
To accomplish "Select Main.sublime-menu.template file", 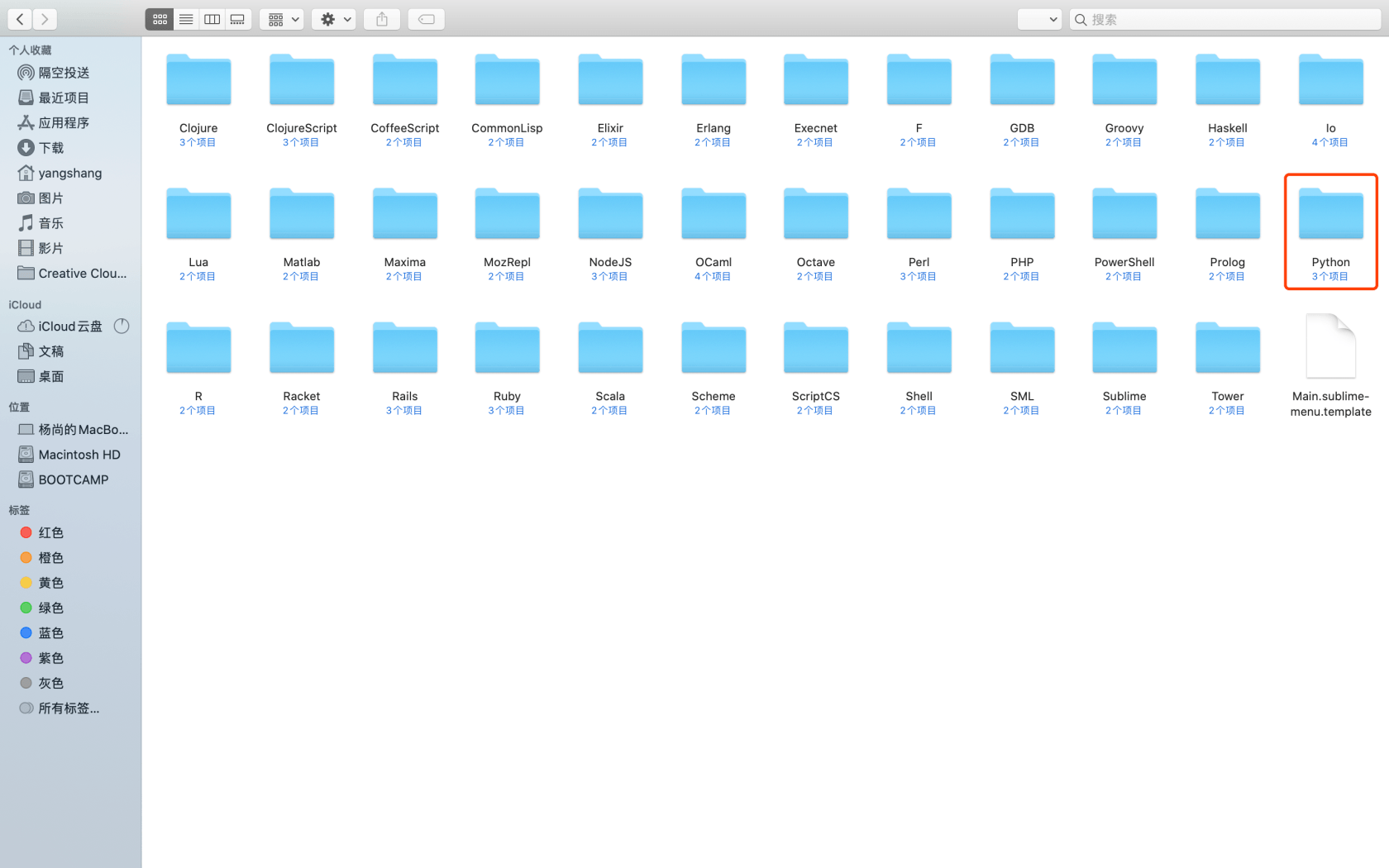I will [x=1331, y=347].
